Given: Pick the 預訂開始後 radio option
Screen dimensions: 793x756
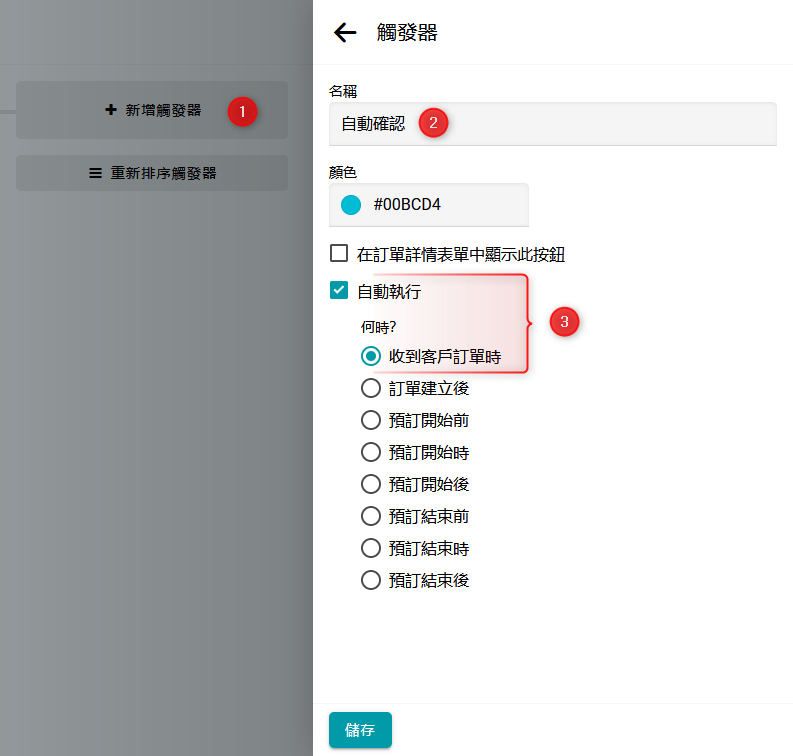Looking at the screenshot, I should (371, 484).
